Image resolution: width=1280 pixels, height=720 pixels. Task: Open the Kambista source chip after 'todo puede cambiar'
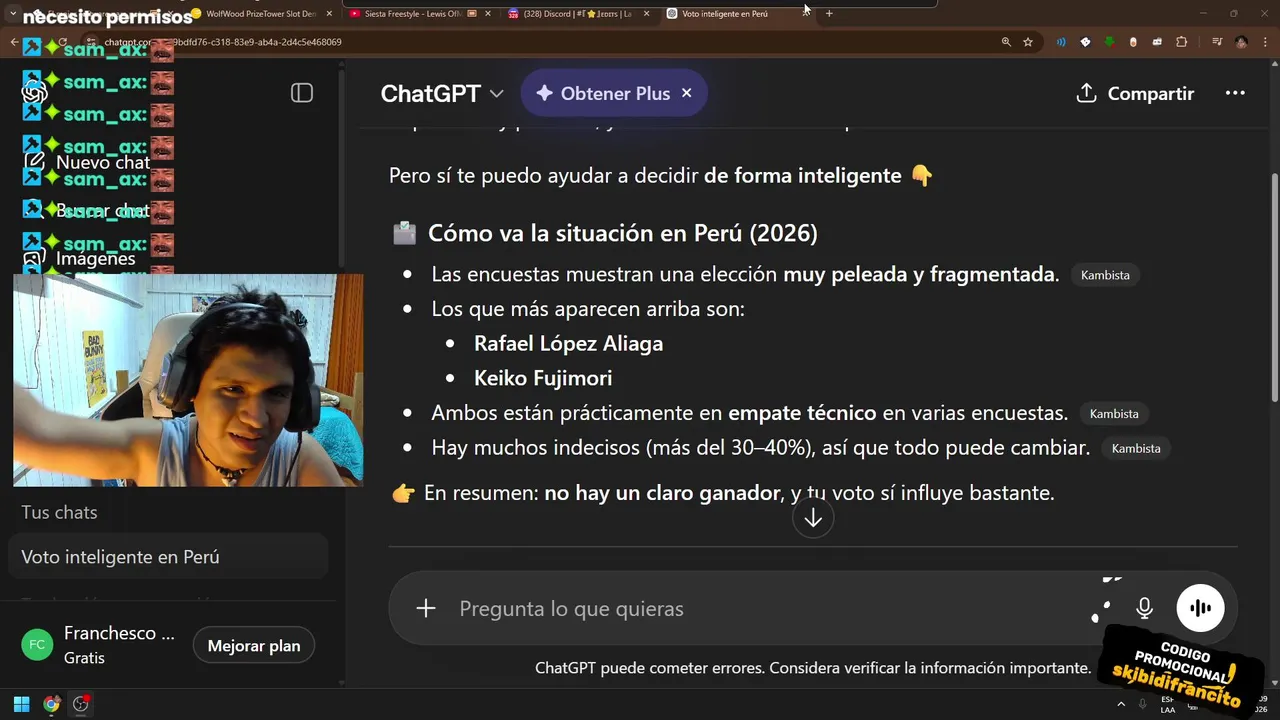pos(1136,448)
